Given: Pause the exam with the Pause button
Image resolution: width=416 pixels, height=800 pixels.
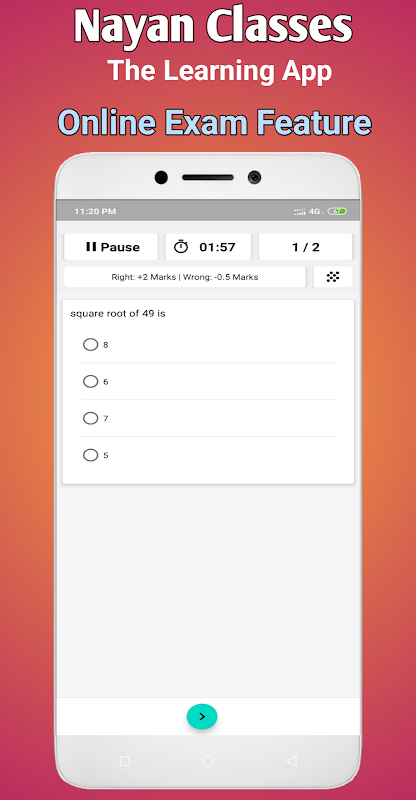Looking at the screenshot, I should (111, 247).
